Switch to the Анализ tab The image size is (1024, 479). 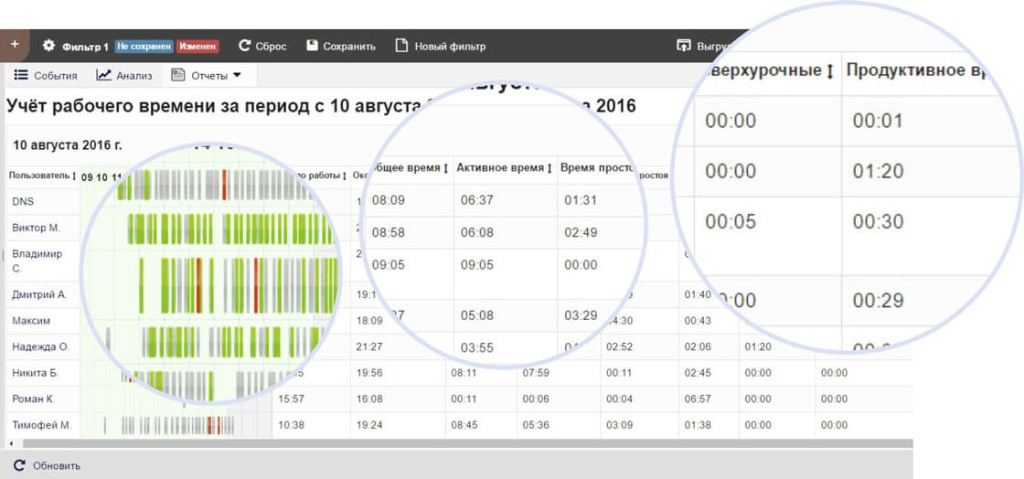point(124,75)
